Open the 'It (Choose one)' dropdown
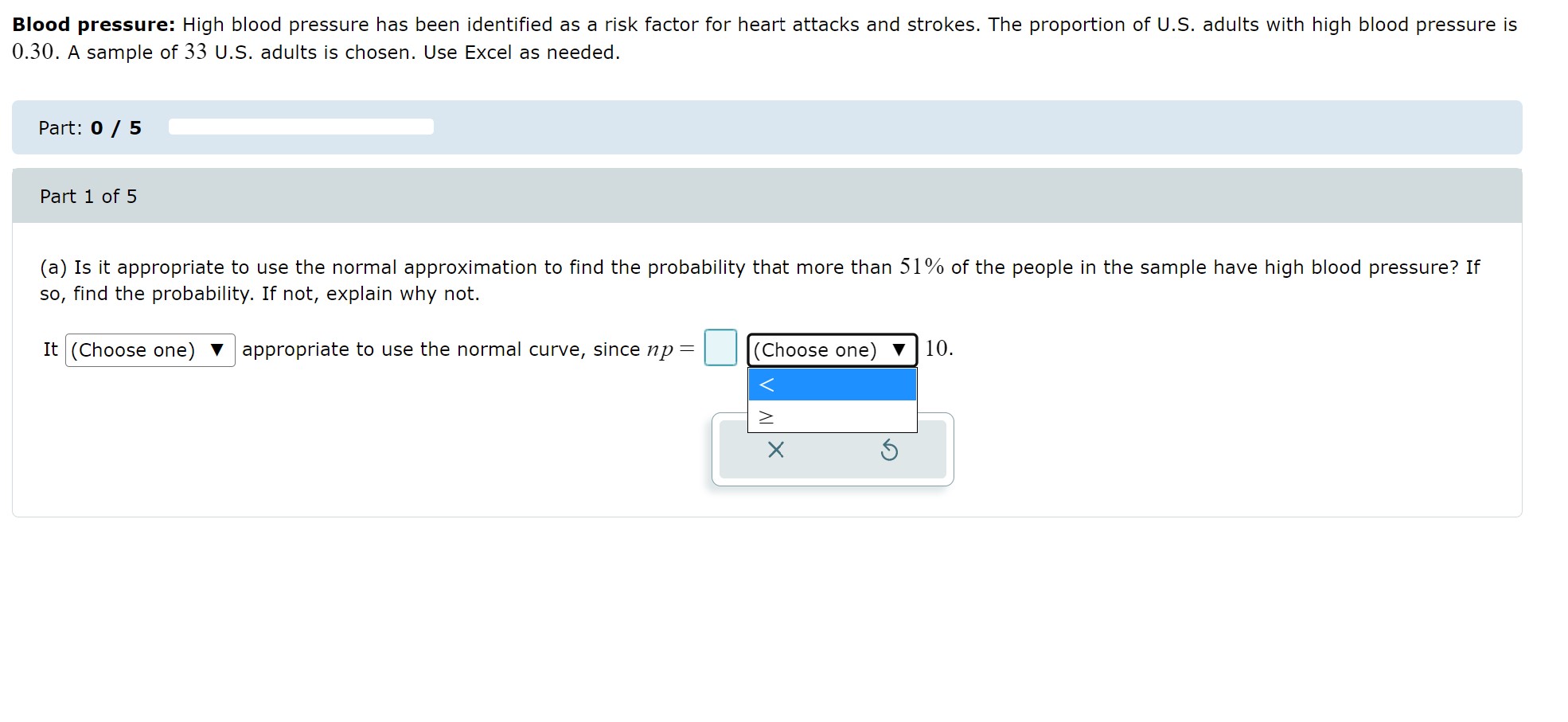The image size is (1568, 722). 150,350
